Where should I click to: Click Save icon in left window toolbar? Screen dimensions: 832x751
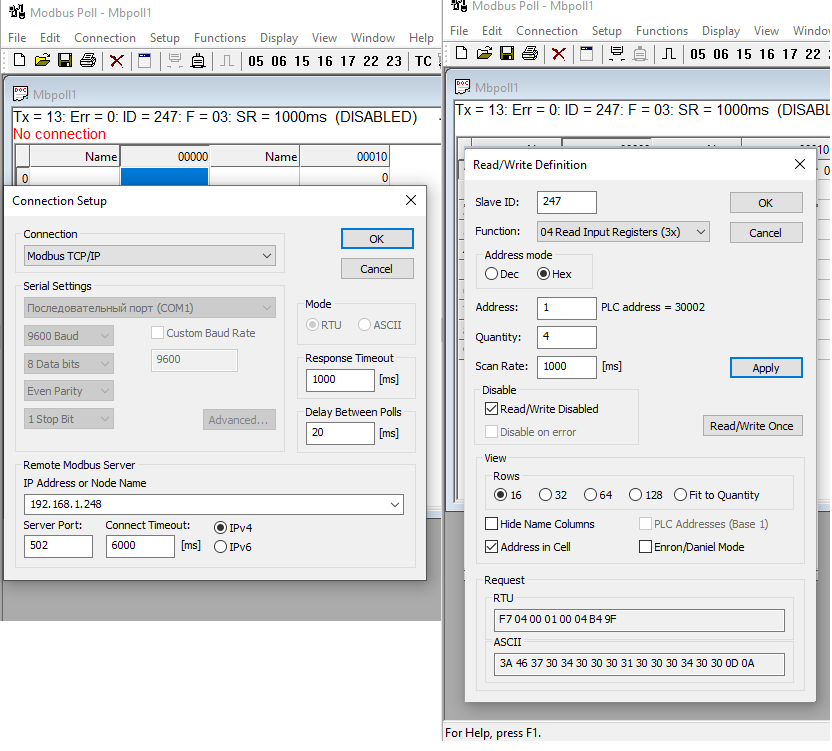tap(65, 61)
